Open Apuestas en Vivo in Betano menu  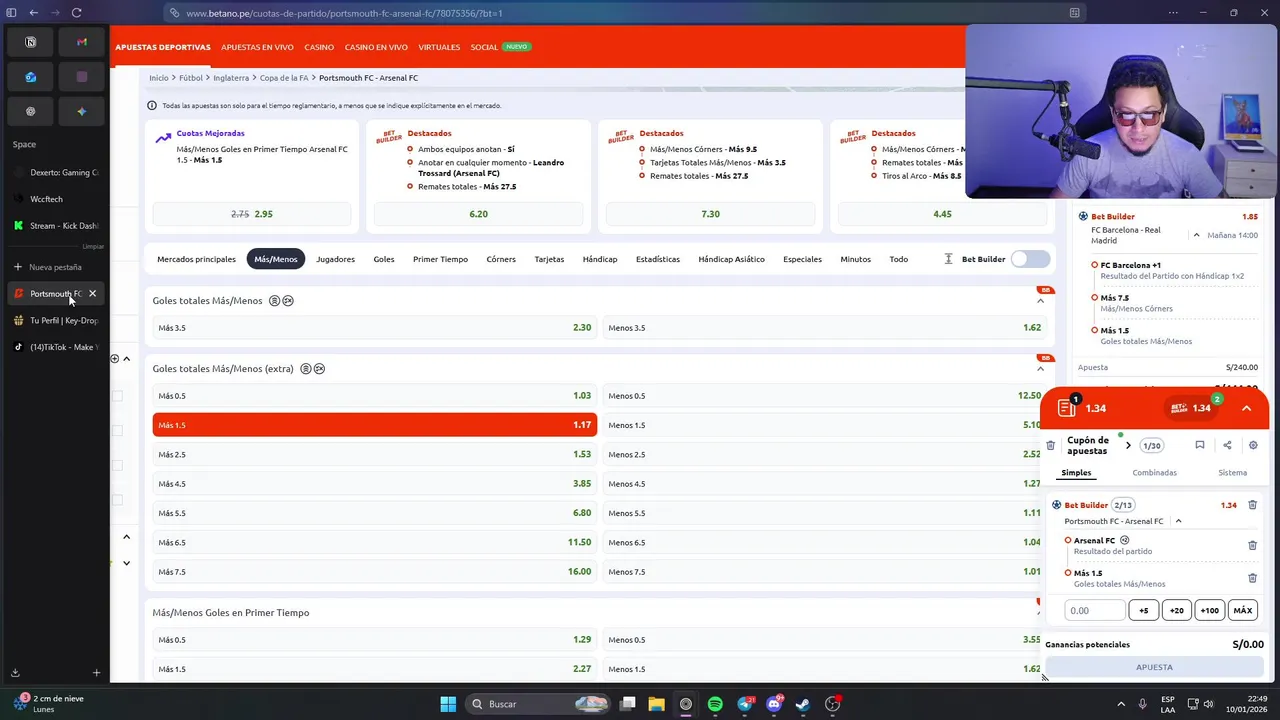tap(257, 47)
